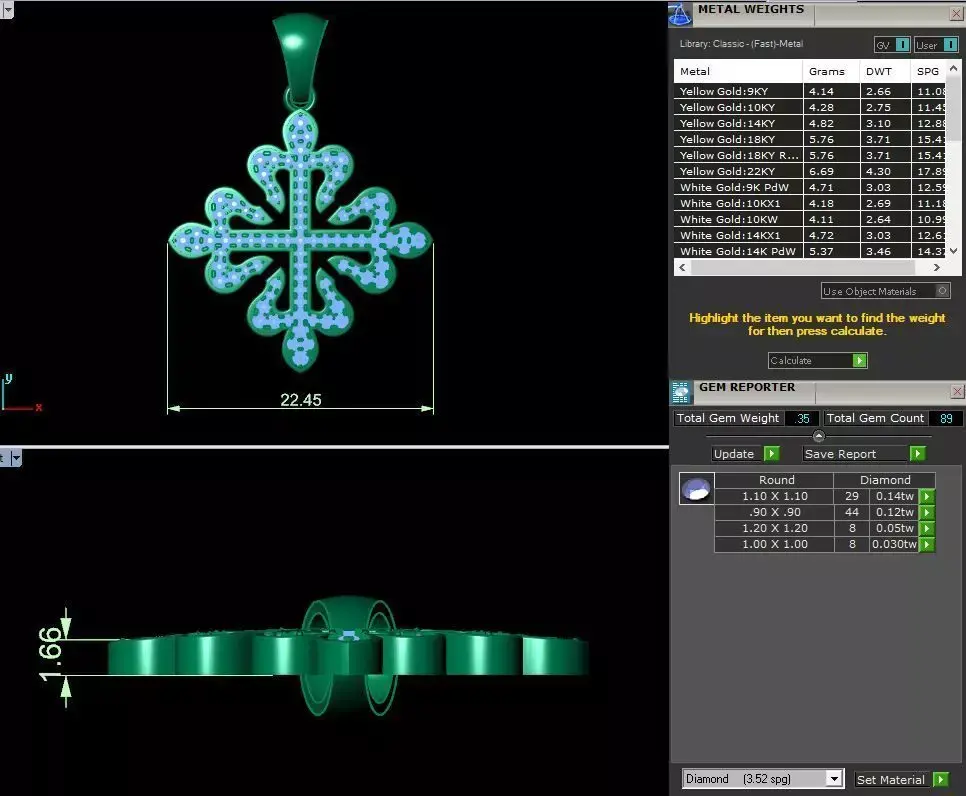Click the round gem thumbnail icon

(x=696, y=488)
